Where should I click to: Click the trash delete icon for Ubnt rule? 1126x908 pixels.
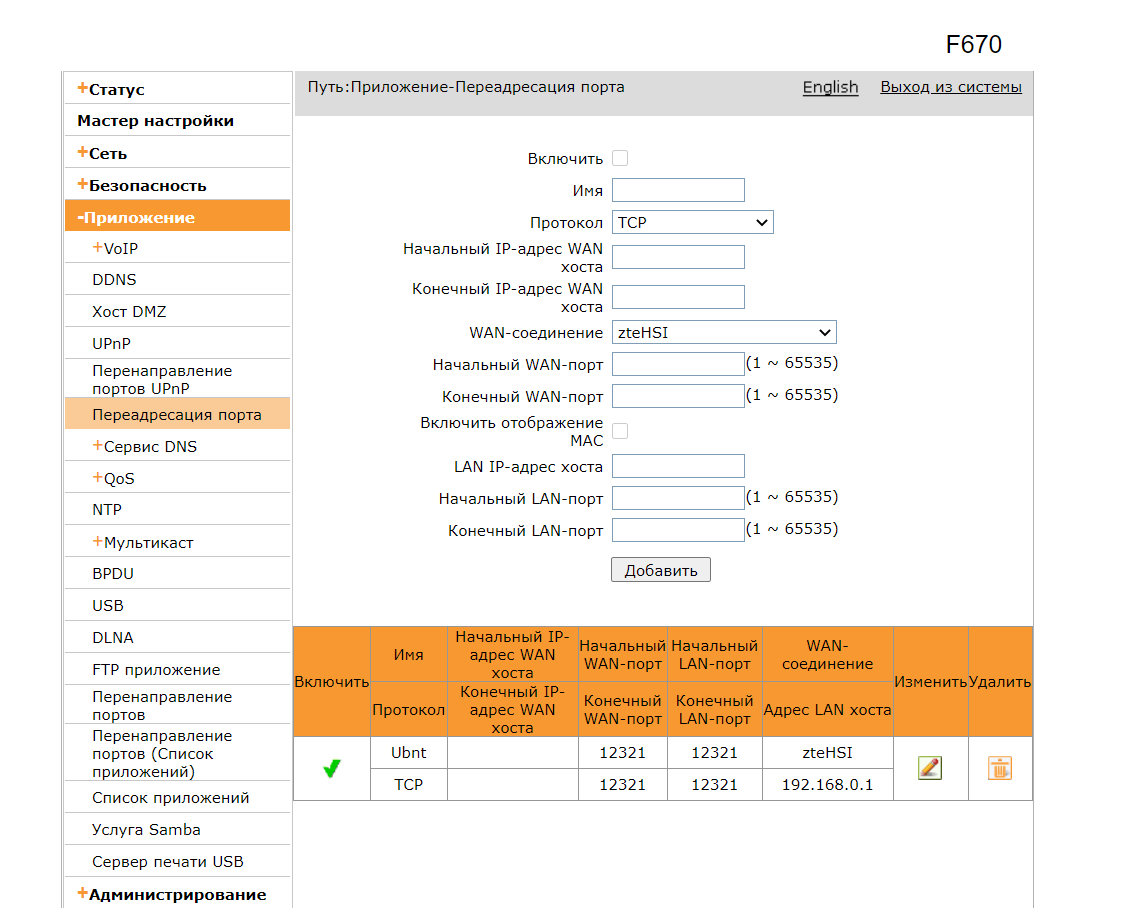(999, 768)
